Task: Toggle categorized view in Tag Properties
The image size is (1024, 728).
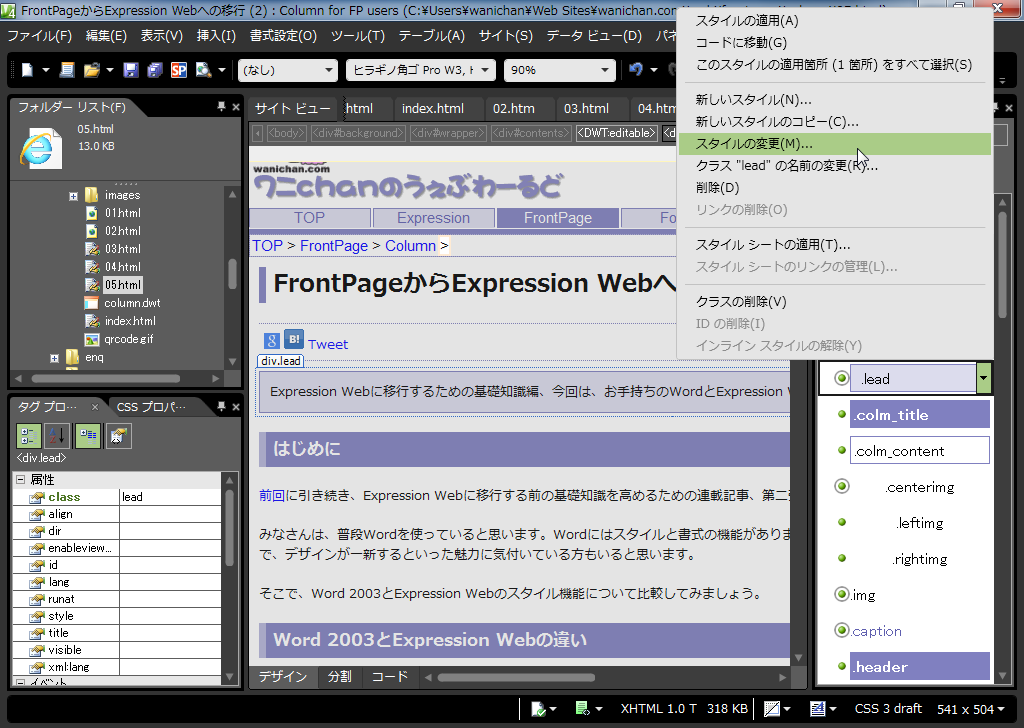Action: 28,436
